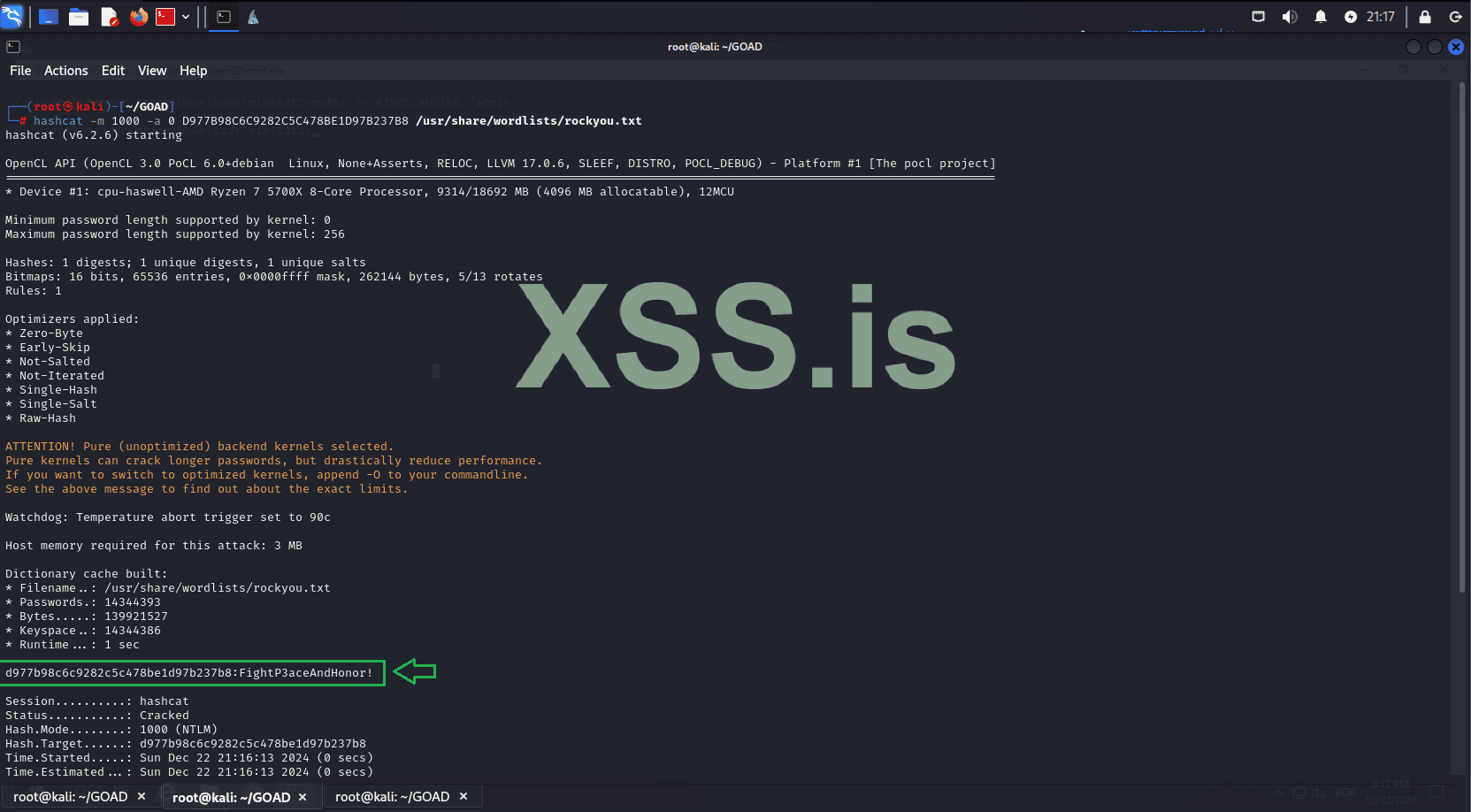Screen dimensions: 1471x812
Task: Open the Kali applications menu
Action: click(11, 16)
